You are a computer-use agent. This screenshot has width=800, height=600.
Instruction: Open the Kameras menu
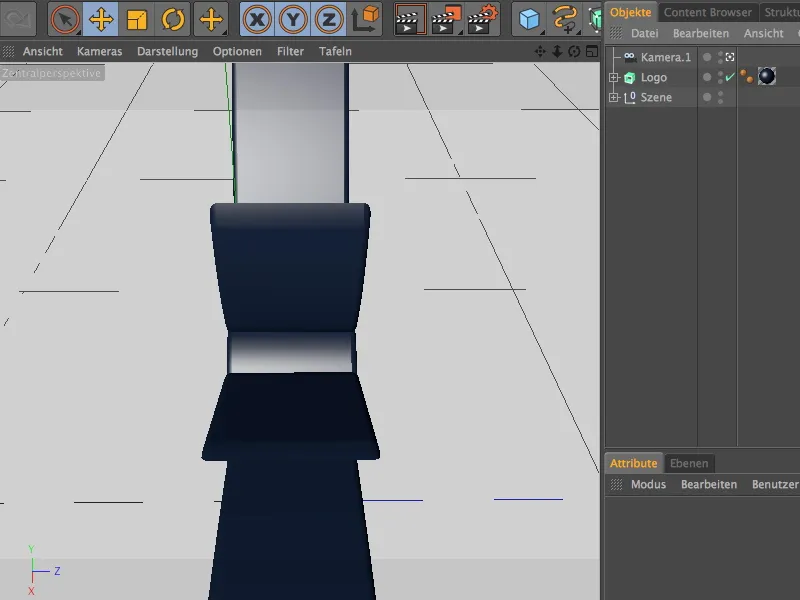point(99,52)
